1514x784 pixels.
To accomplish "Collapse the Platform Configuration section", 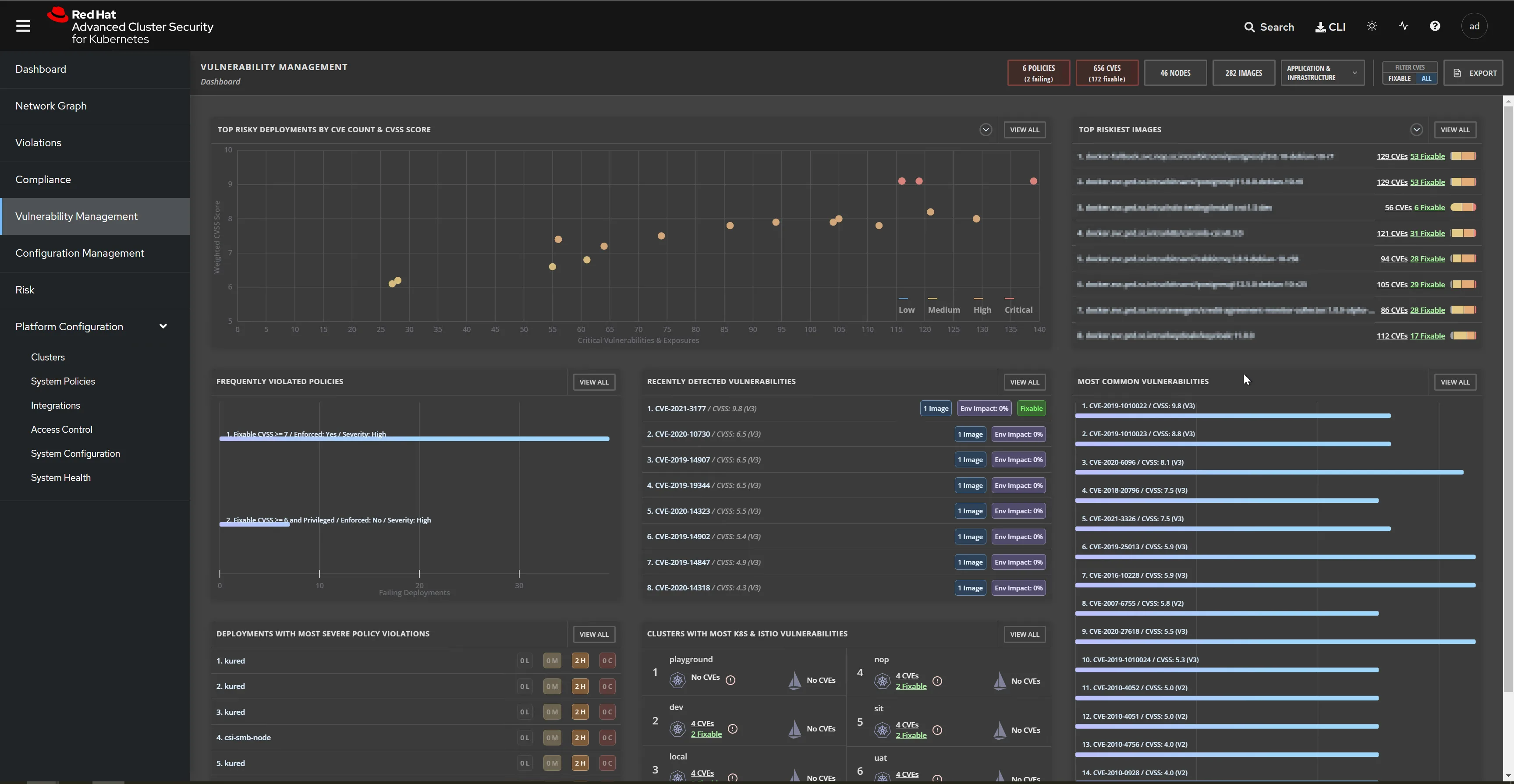I will (x=163, y=326).
